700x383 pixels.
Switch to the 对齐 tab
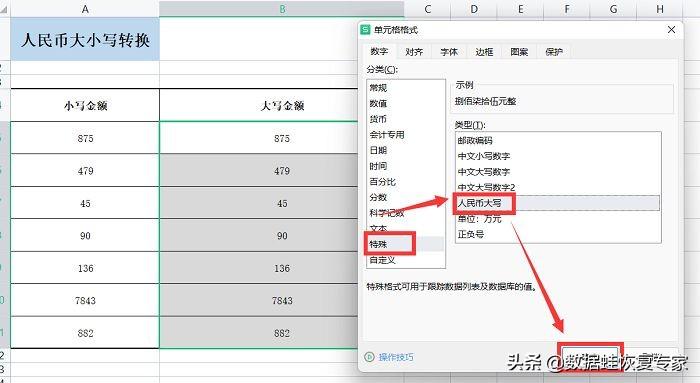(x=414, y=52)
